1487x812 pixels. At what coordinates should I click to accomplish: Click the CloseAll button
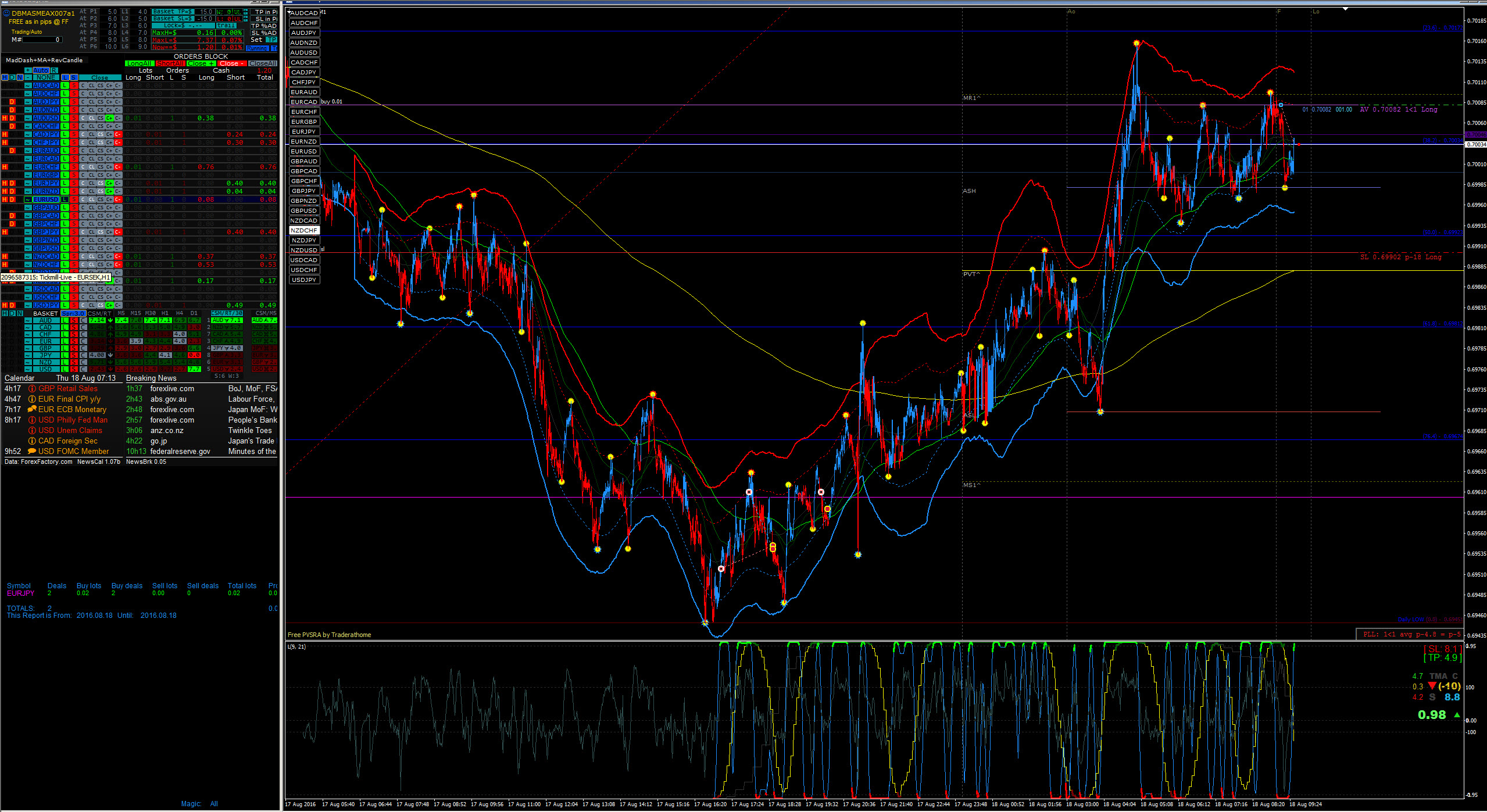pyautogui.click(x=263, y=63)
